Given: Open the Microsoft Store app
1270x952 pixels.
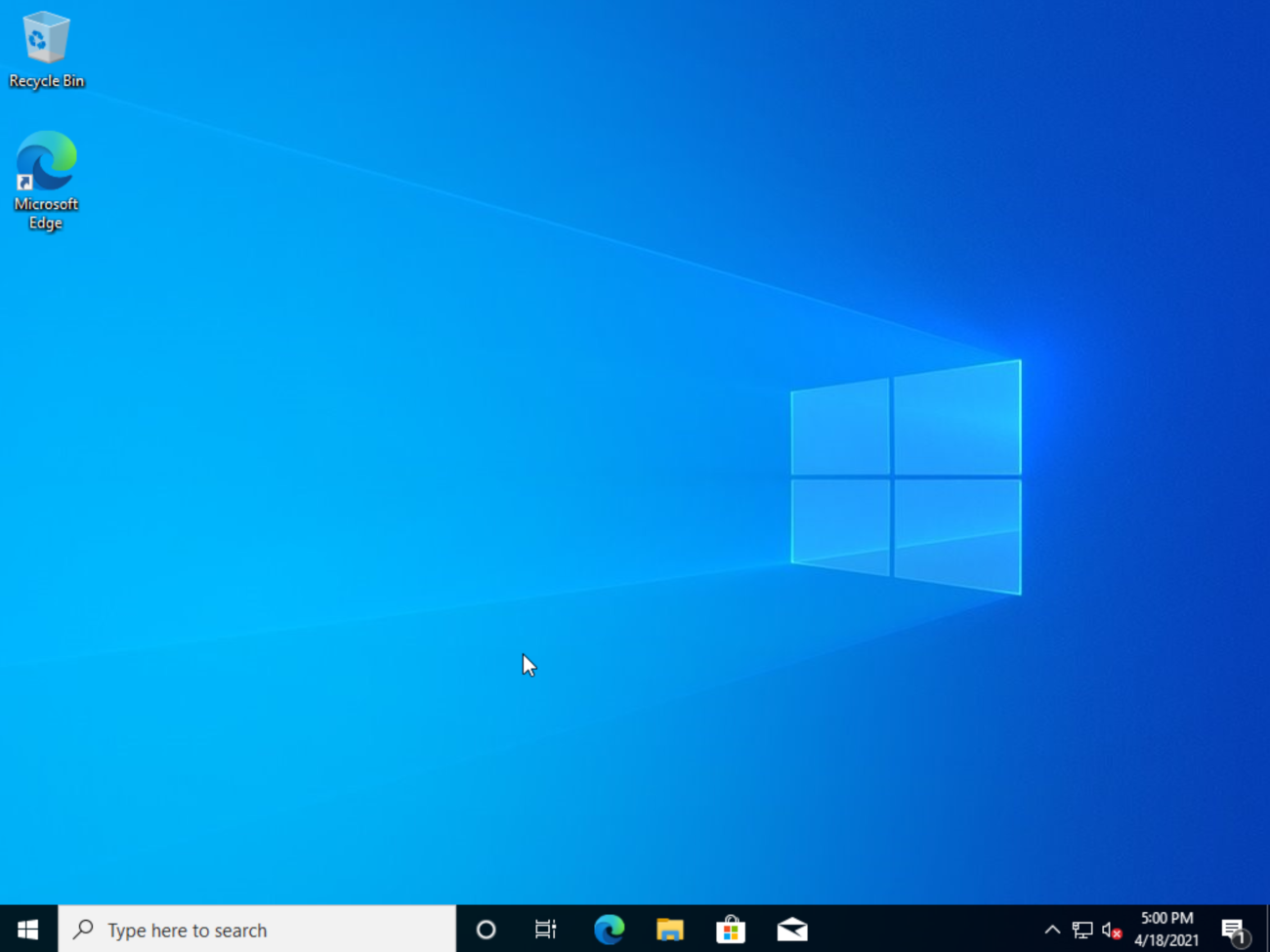Looking at the screenshot, I should (x=731, y=929).
